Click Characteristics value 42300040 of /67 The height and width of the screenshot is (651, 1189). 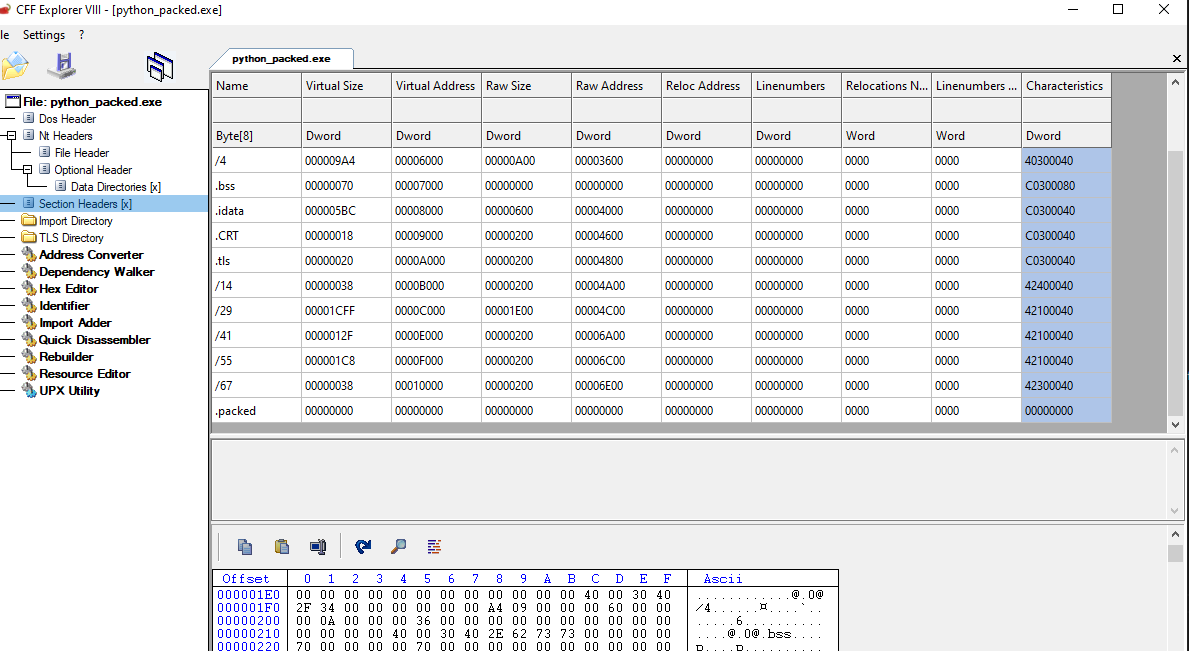coord(1067,386)
